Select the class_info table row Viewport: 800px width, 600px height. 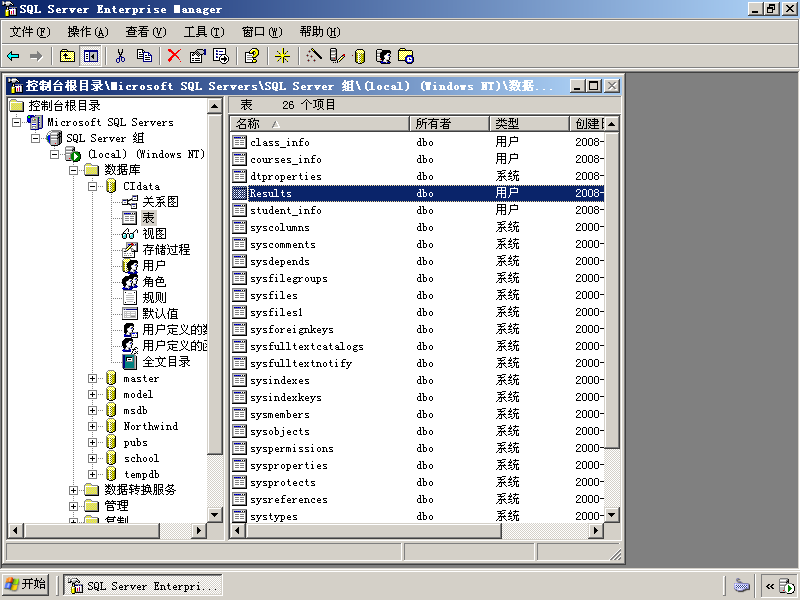click(417, 142)
